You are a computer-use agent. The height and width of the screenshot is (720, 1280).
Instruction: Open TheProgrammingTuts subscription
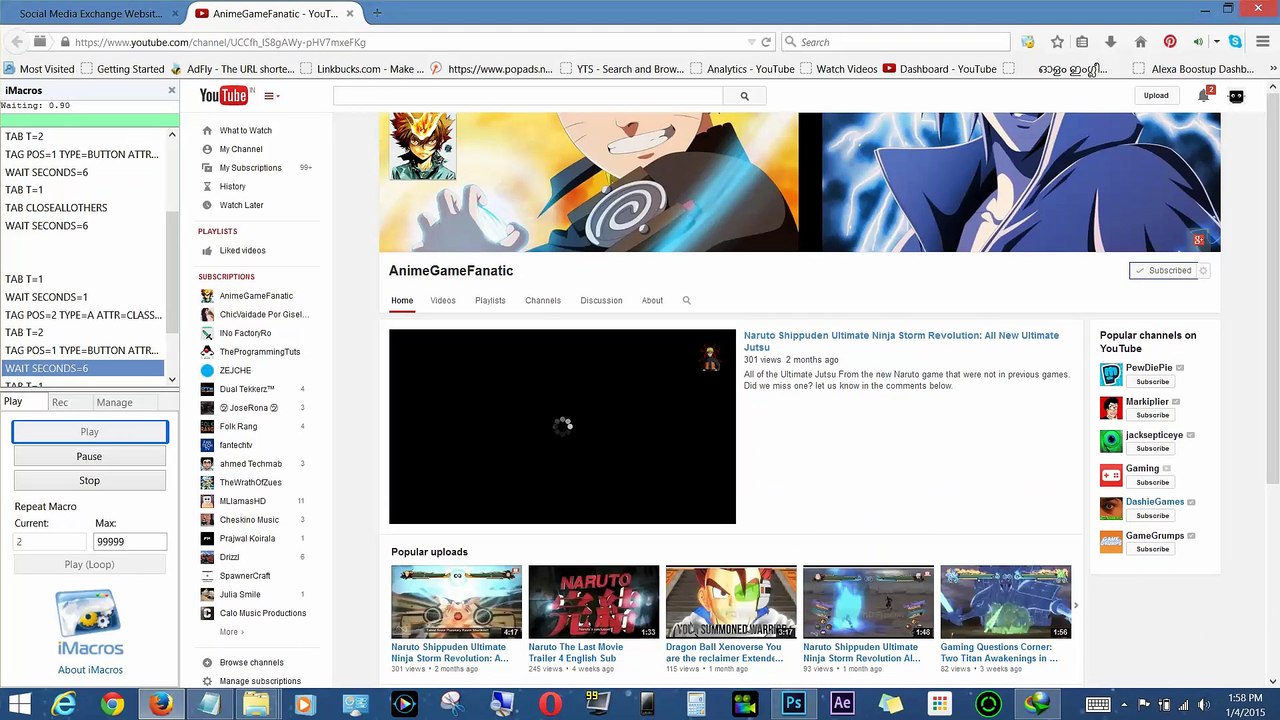(x=260, y=352)
